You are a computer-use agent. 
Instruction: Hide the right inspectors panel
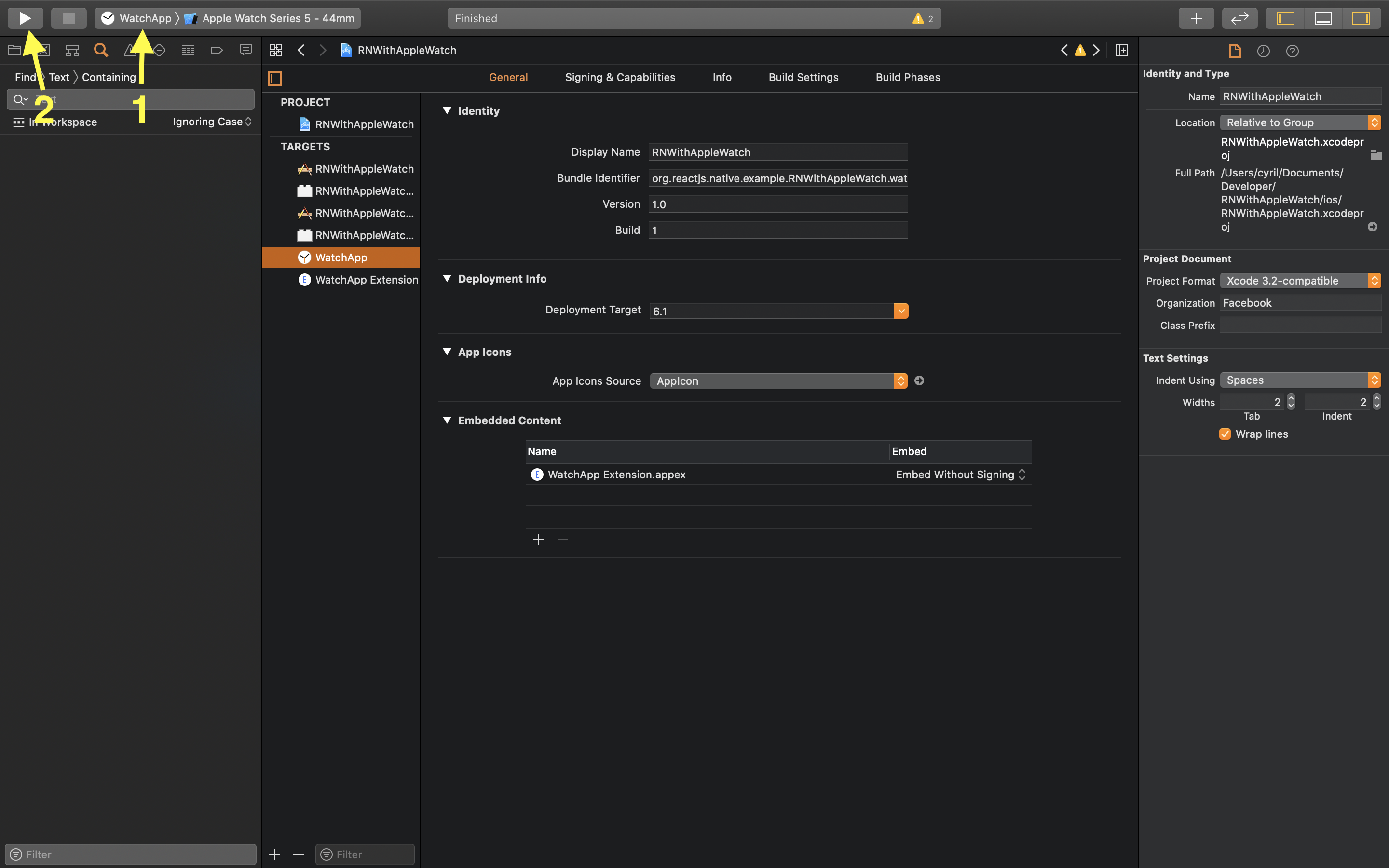(x=1362, y=18)
